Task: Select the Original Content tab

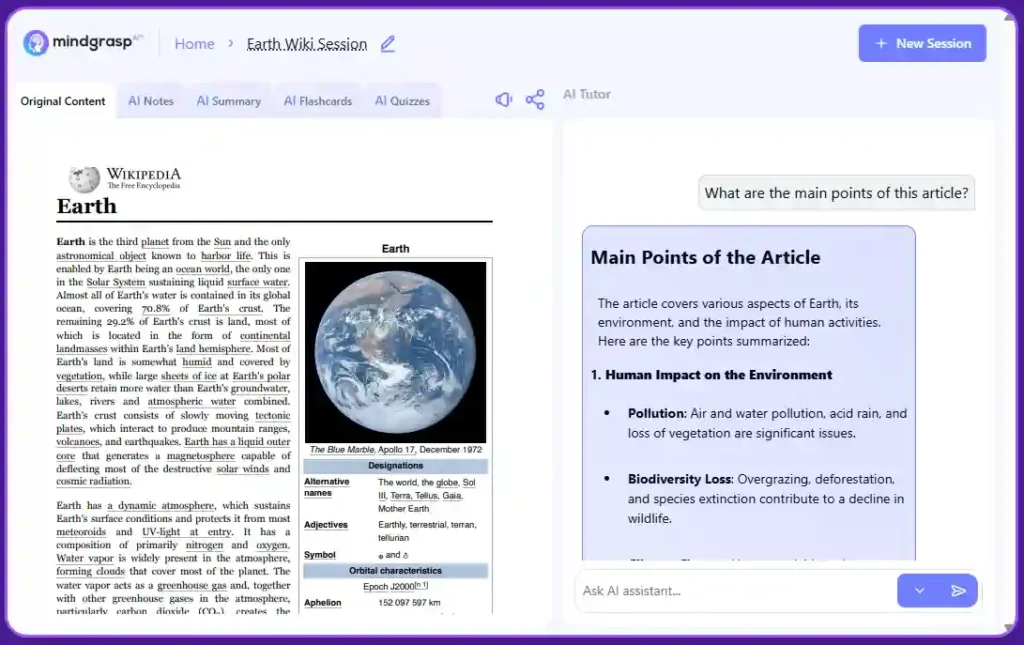Action: [x=63, y=101]
